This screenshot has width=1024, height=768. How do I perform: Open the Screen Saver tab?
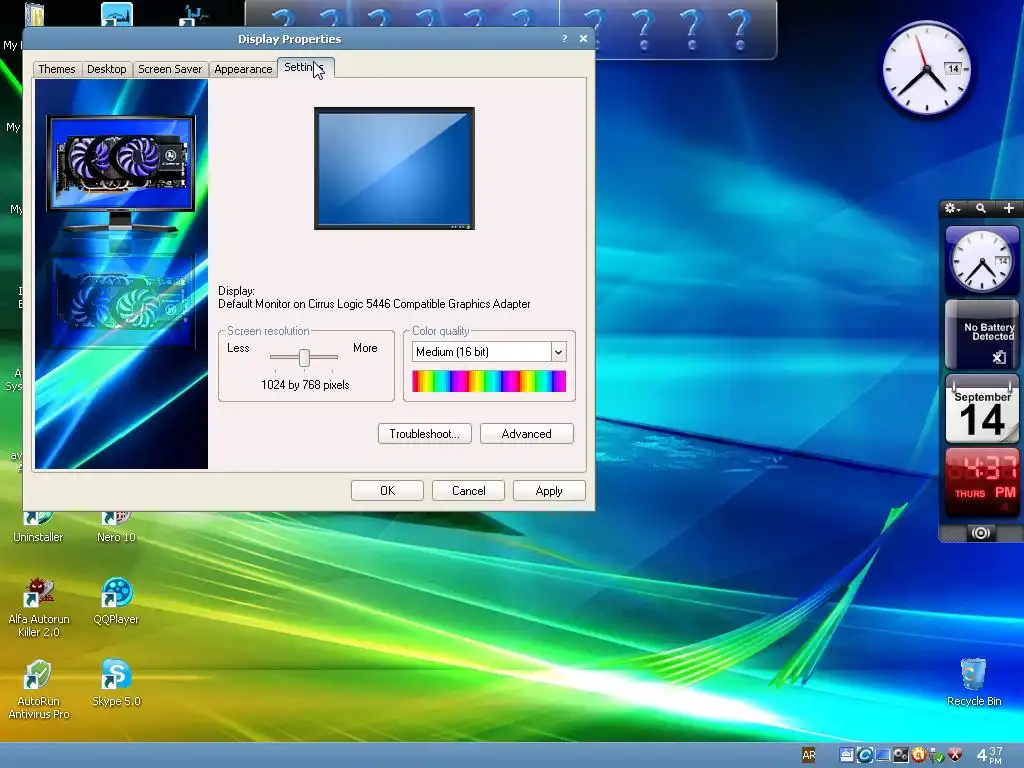pyautogui.click(x=170, y=69)
